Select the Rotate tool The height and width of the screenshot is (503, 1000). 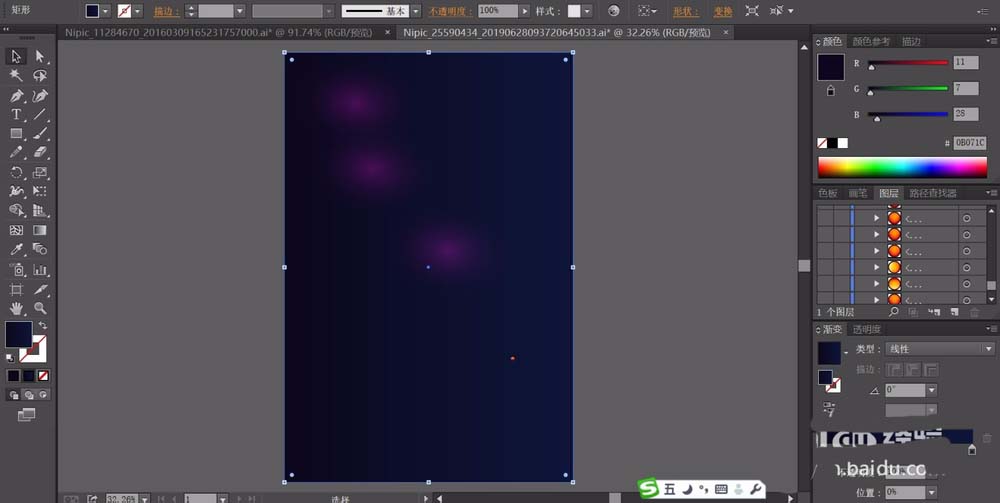[x=16, y=172]
